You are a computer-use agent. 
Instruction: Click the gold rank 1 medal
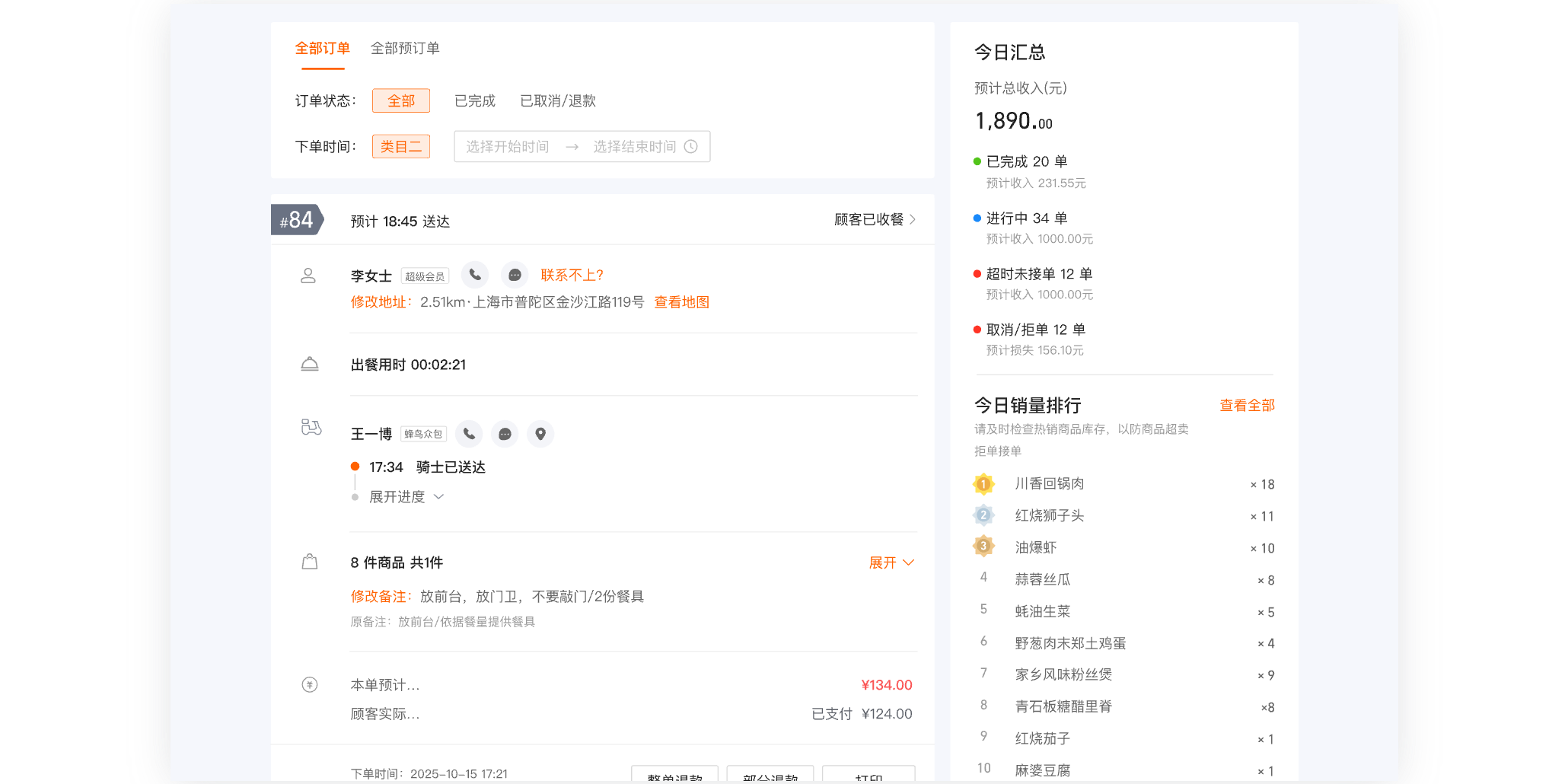pyautogui.click(x=983, y=484)
